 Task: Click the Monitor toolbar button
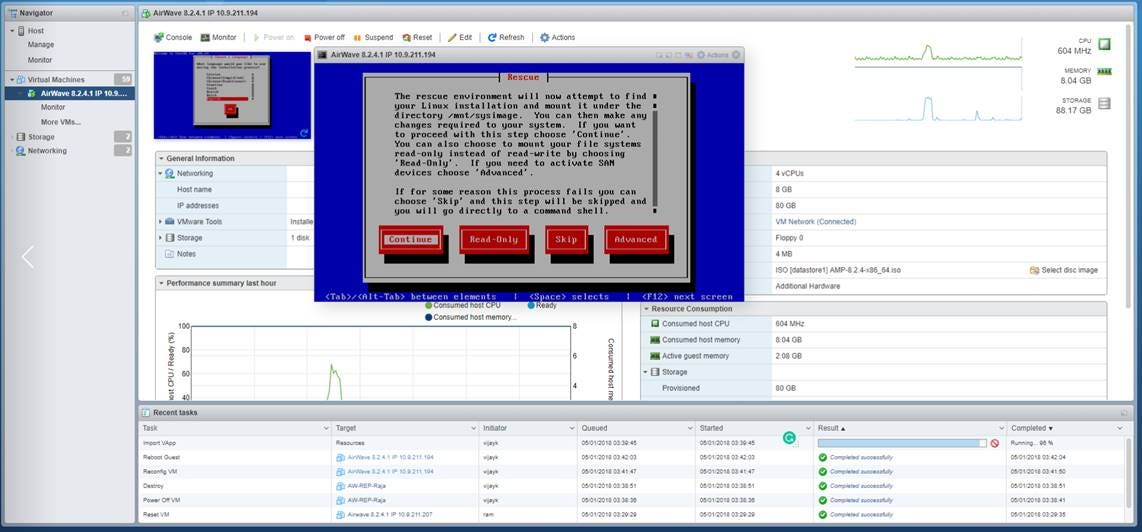pyautogui.click(x=218, y=37)
